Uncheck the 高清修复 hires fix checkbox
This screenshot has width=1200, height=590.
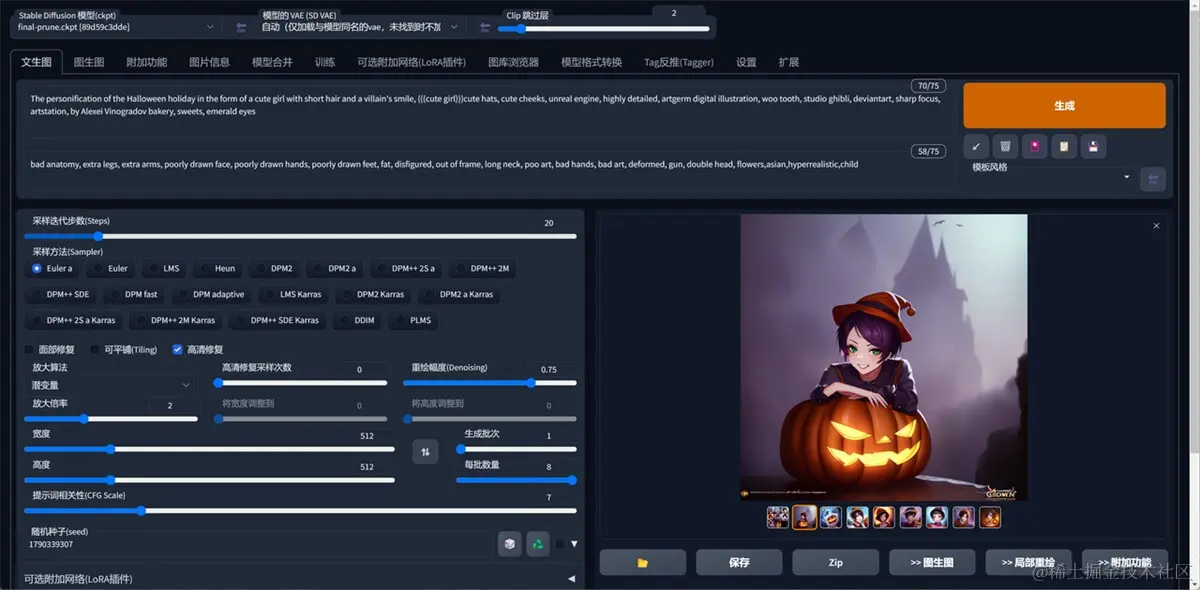click(177, 350)
